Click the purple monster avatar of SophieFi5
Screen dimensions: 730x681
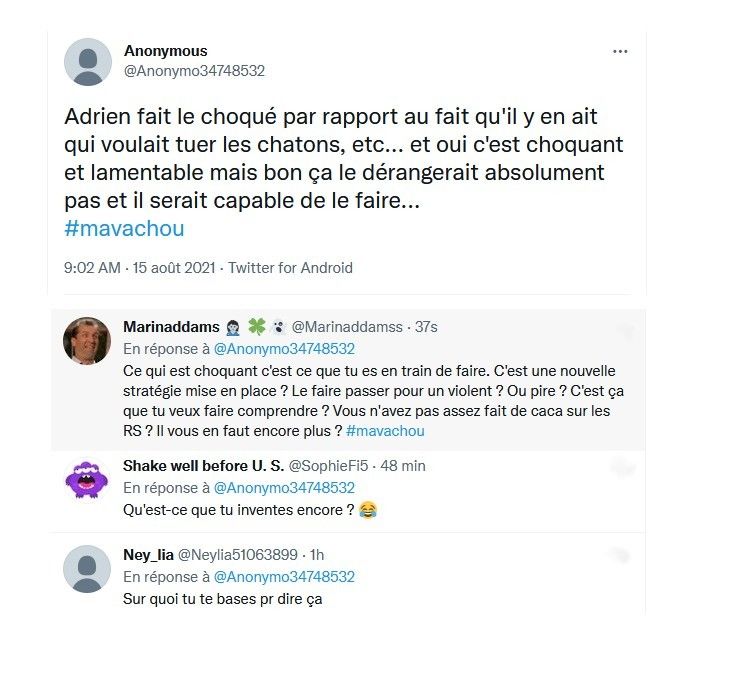[87, 479]
